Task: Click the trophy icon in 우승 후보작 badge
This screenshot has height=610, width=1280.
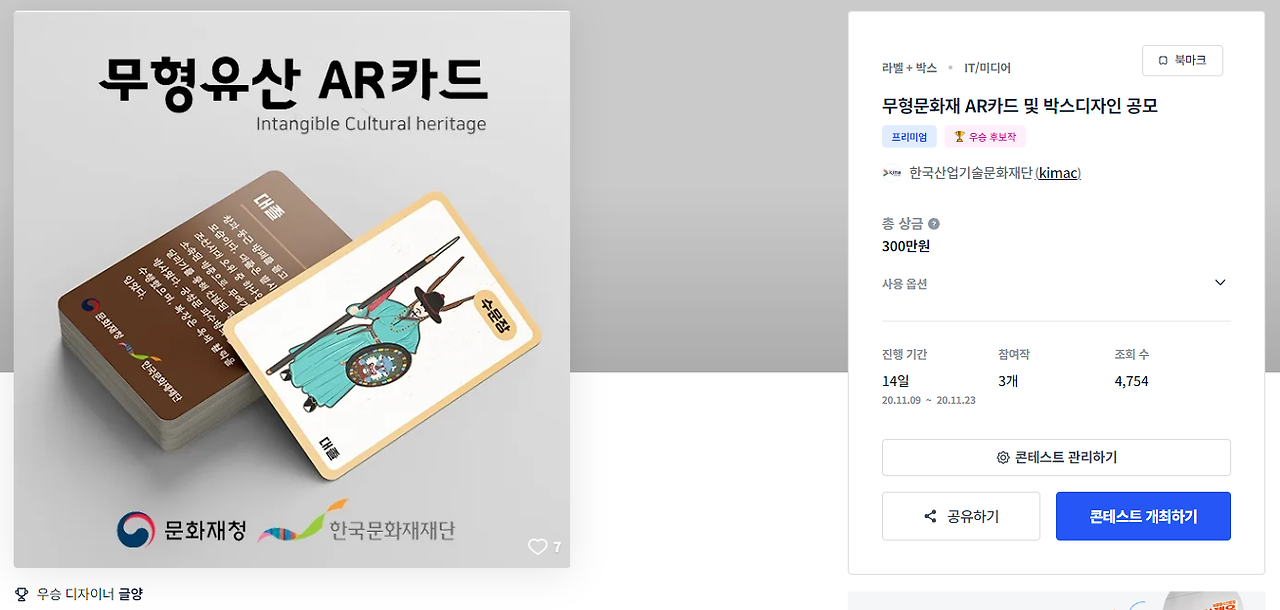Action: 959,137
